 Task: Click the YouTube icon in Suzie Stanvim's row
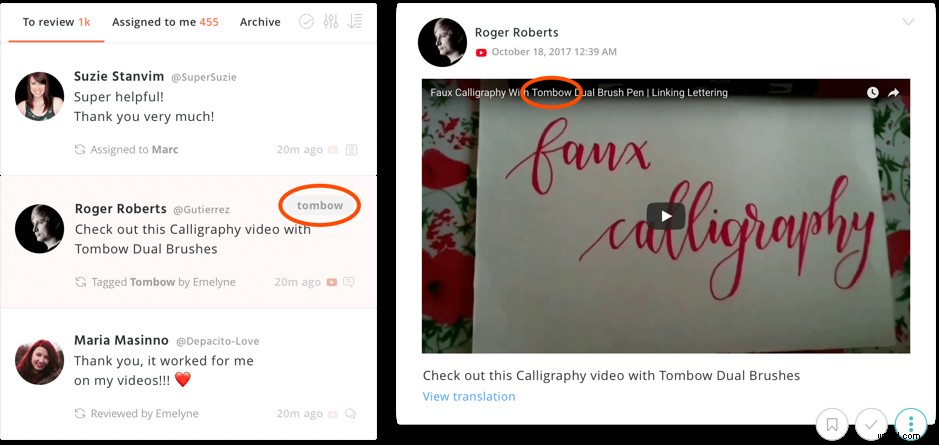pyautogui.click(x=333, y=150)
